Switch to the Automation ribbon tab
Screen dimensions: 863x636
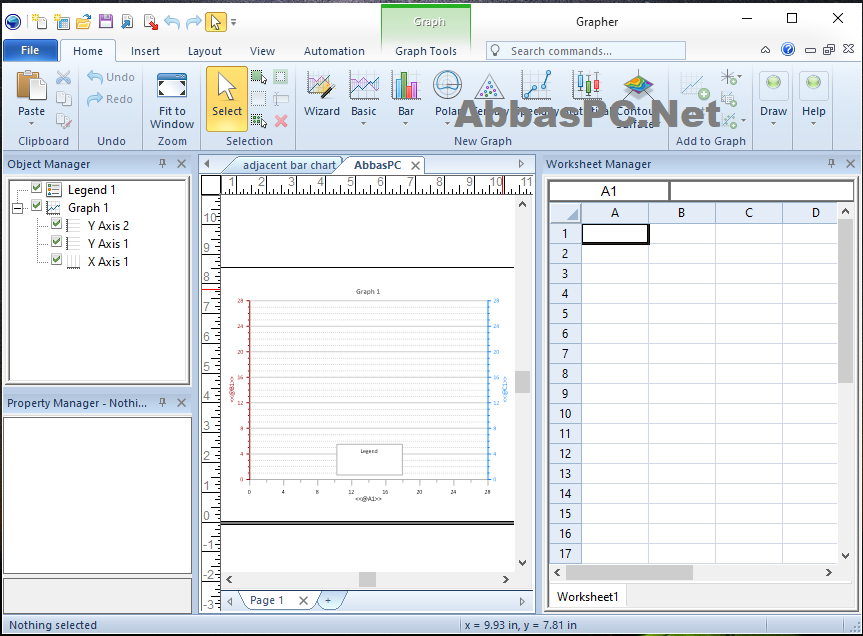334,51
